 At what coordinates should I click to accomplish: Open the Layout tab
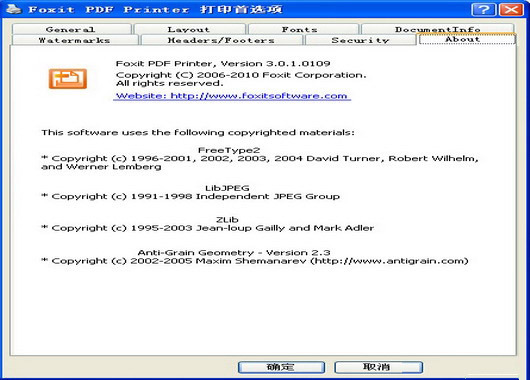189,29
